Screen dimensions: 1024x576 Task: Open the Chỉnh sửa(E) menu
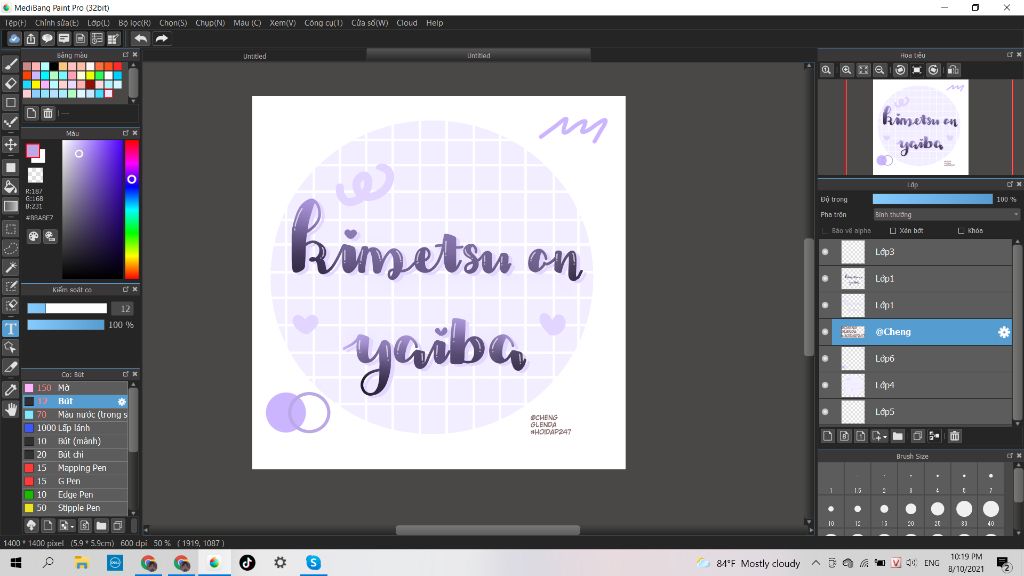[57, 23]
